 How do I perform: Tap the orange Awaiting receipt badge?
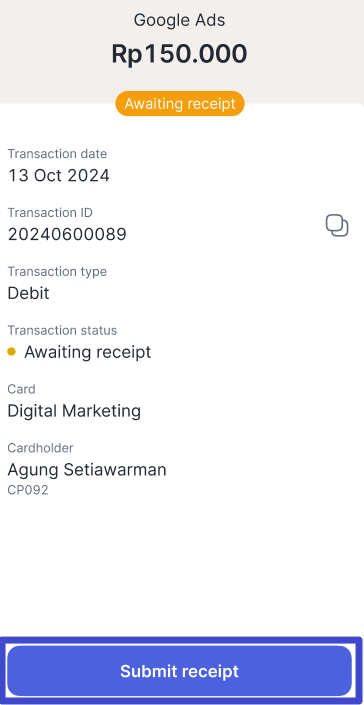[180, 103]
